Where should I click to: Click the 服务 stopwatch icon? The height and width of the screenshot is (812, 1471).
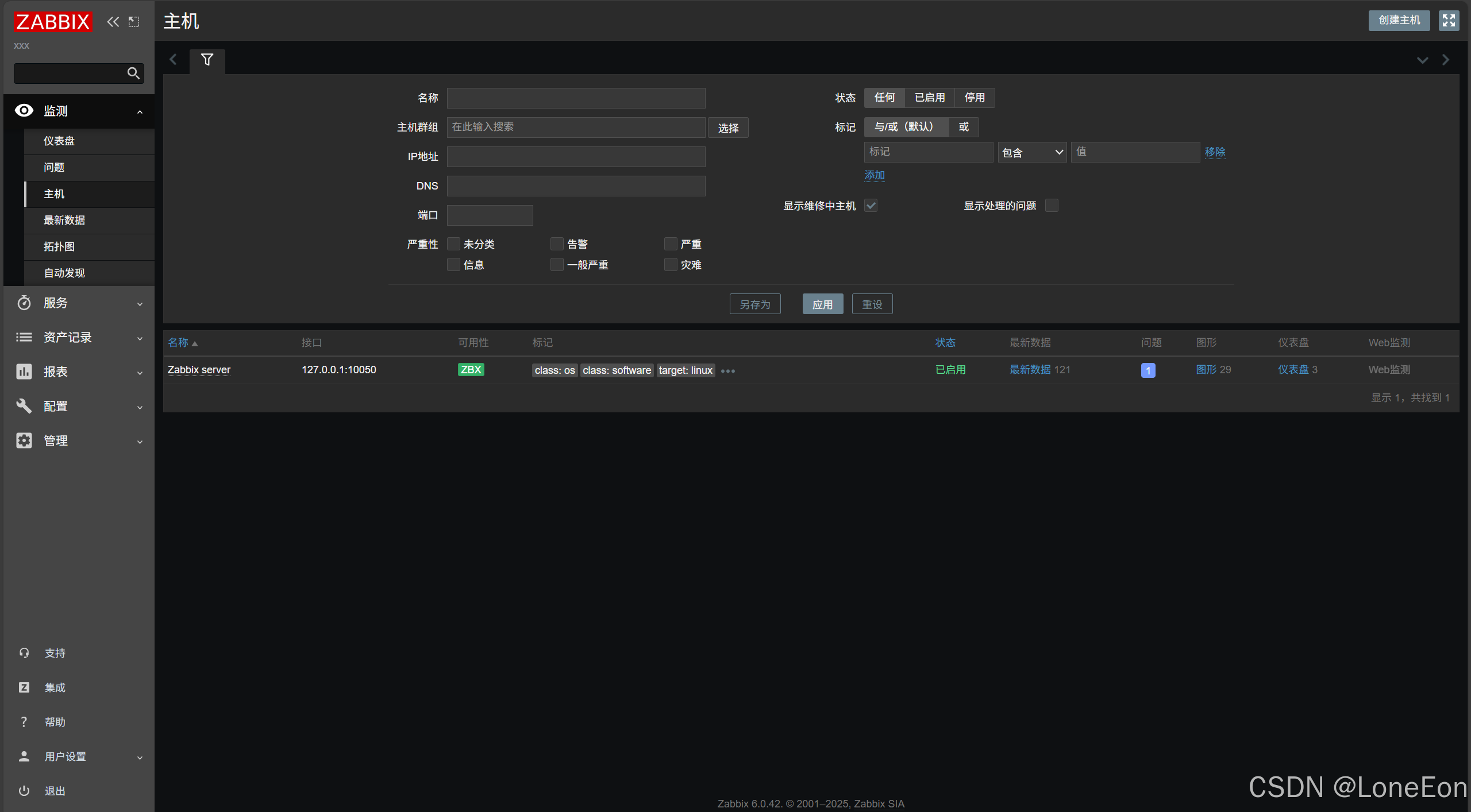pos(24,303)
